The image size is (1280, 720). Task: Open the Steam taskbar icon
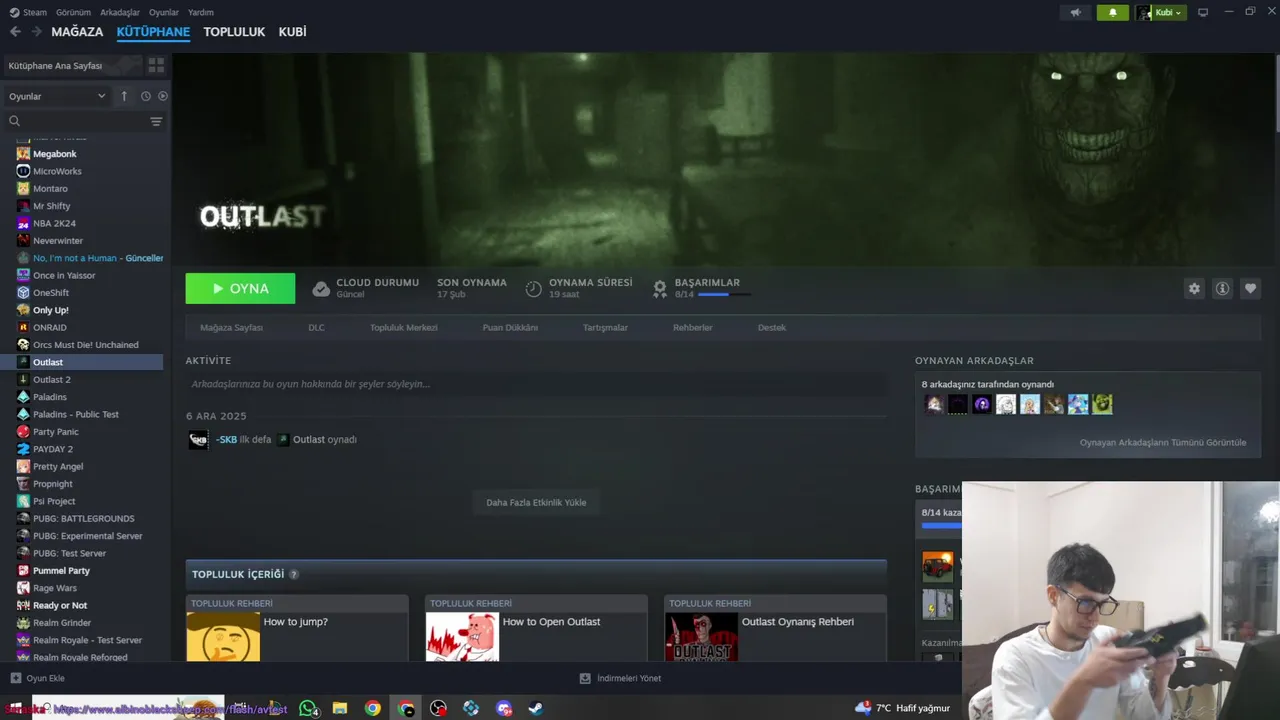(536, 708)
